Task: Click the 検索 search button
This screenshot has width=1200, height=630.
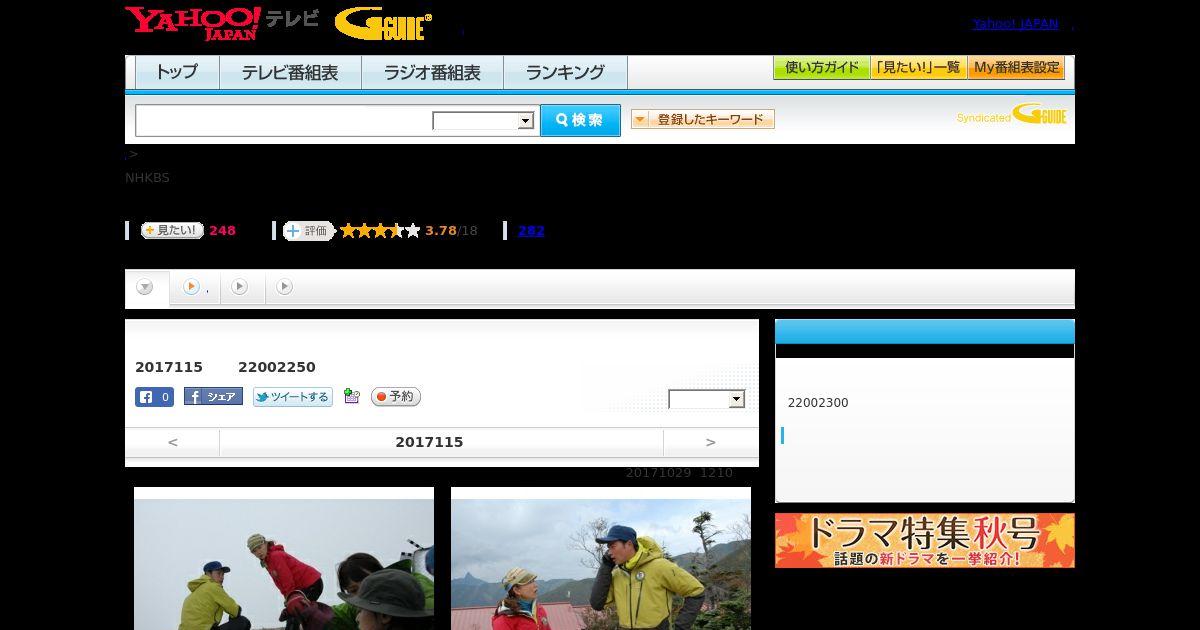Action: pyautogui.click(x=580, y=120)
